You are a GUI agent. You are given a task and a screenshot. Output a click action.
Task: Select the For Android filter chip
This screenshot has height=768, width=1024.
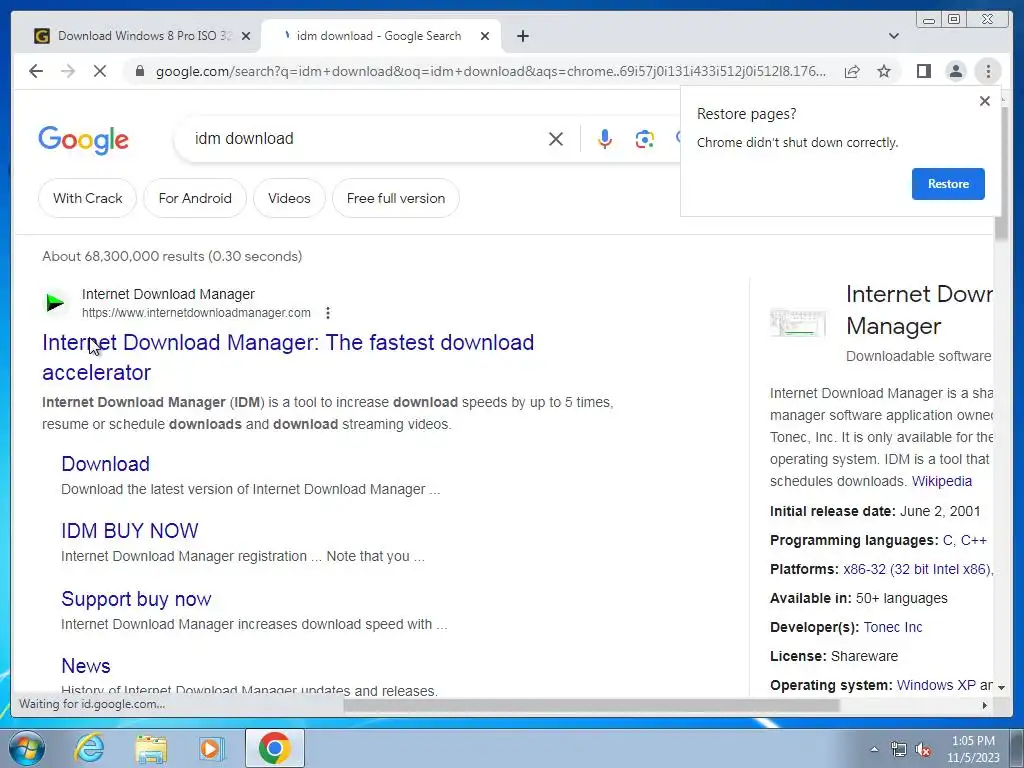coord(195,198)
